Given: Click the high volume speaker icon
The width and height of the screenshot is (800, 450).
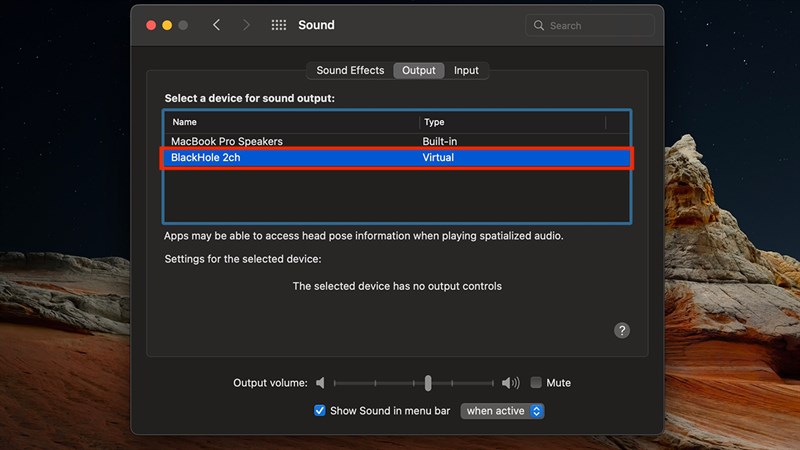Looking at the screenshot, I should pos(510,383).
